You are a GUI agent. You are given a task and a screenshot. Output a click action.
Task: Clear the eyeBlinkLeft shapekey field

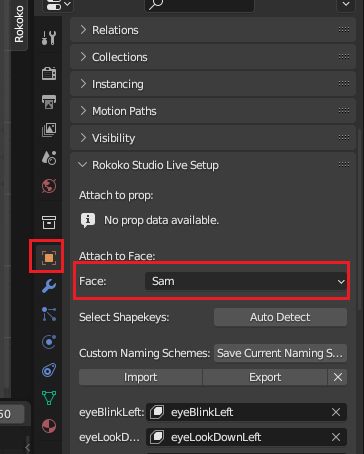click(x=336, y=412)
